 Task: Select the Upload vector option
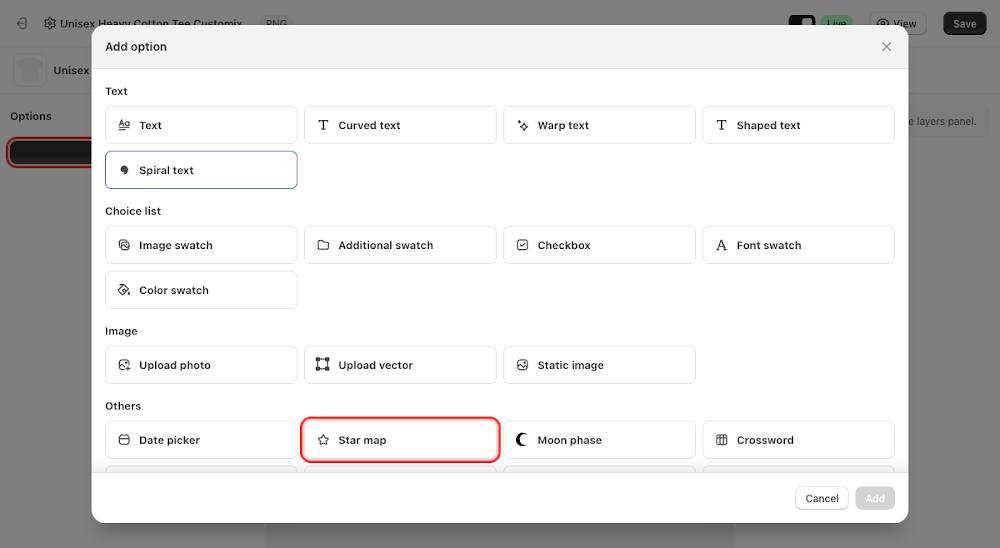400,365
